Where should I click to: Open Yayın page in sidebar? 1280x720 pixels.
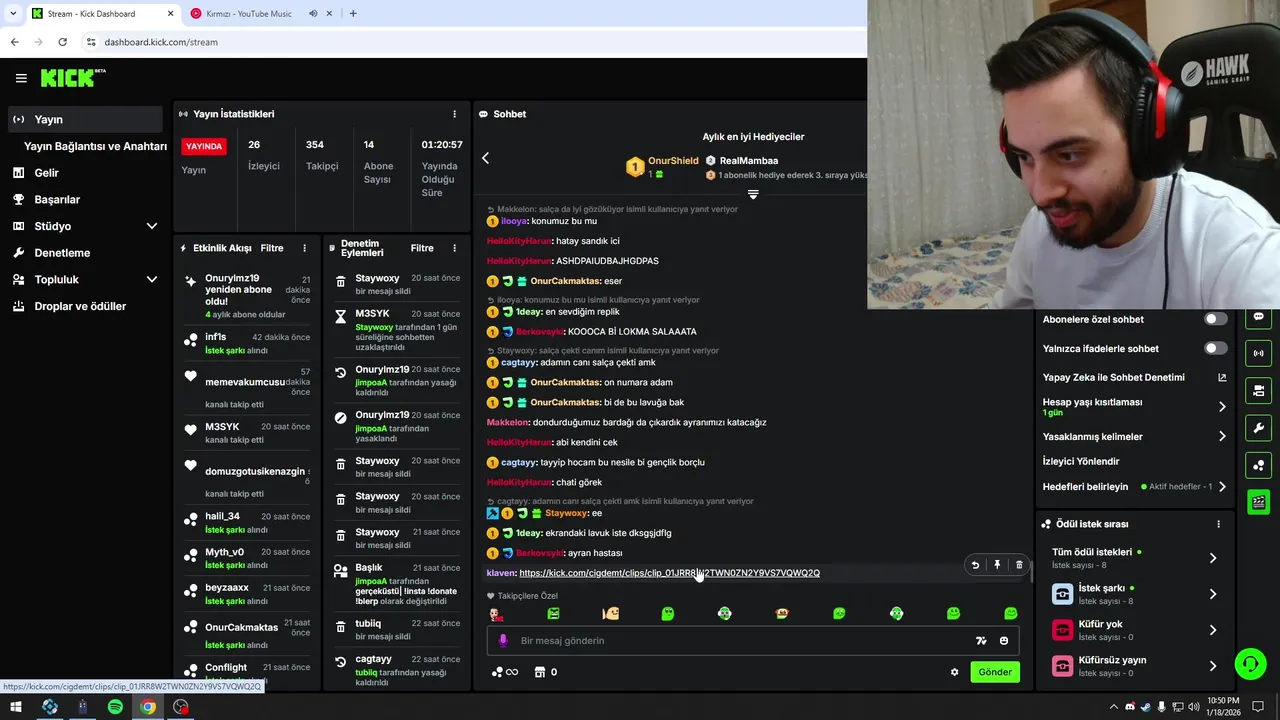84,119
